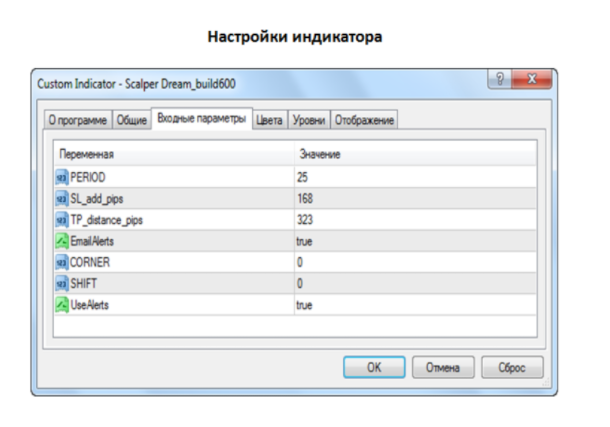Select the SHIFT variable name
The width and height of the screenshot is (610, 427).
pyautogui.click(x=83, y=284)
